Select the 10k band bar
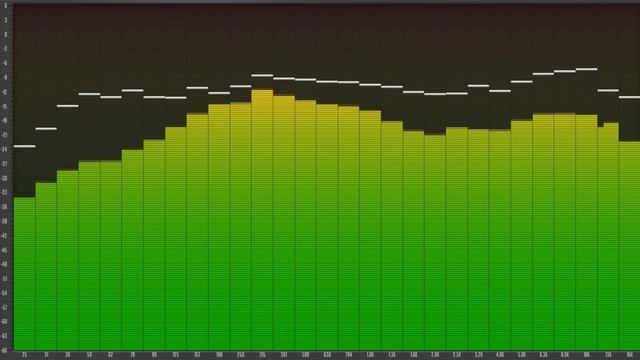 point(587,233)
